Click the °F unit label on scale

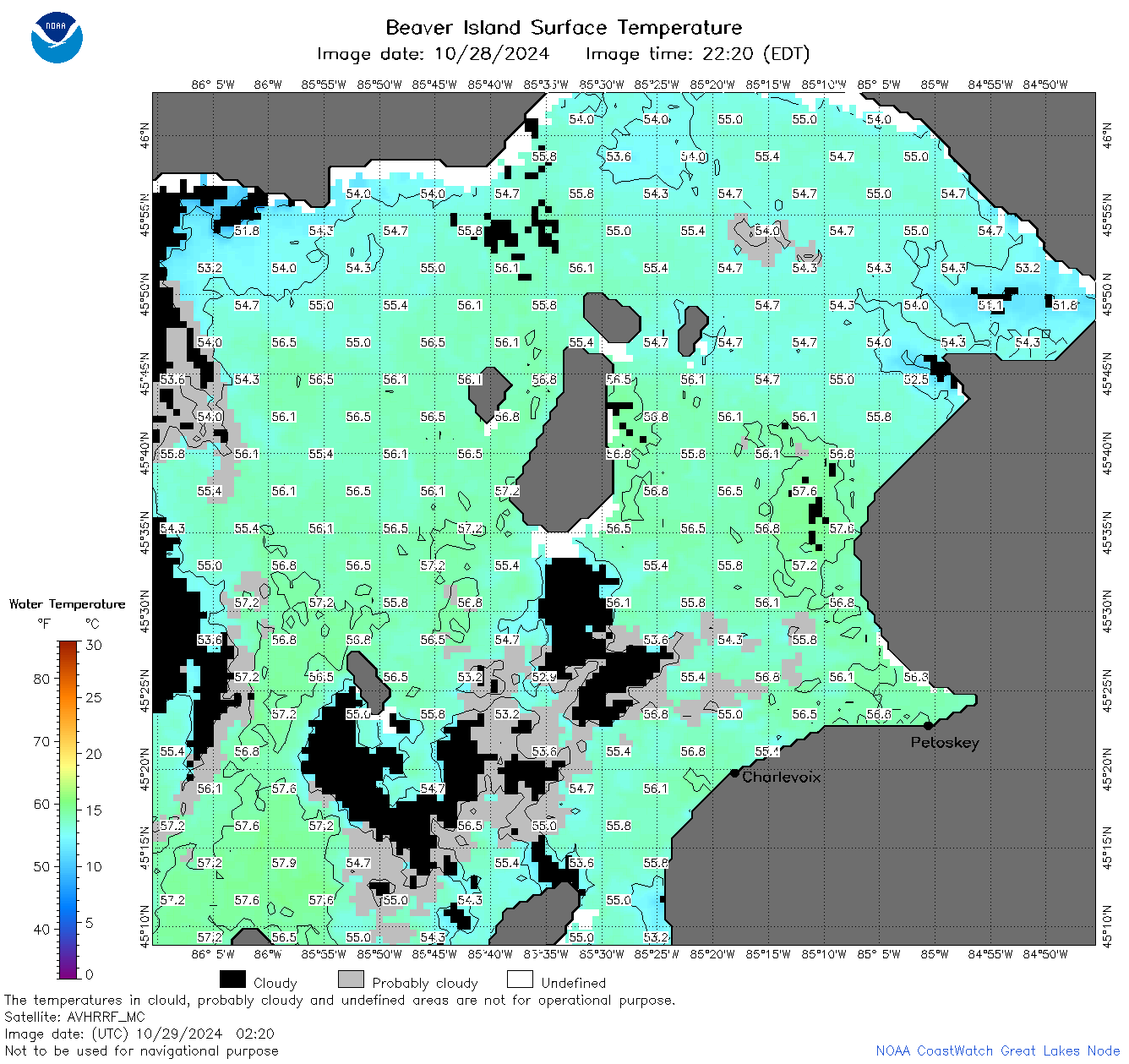click(44, 624)
